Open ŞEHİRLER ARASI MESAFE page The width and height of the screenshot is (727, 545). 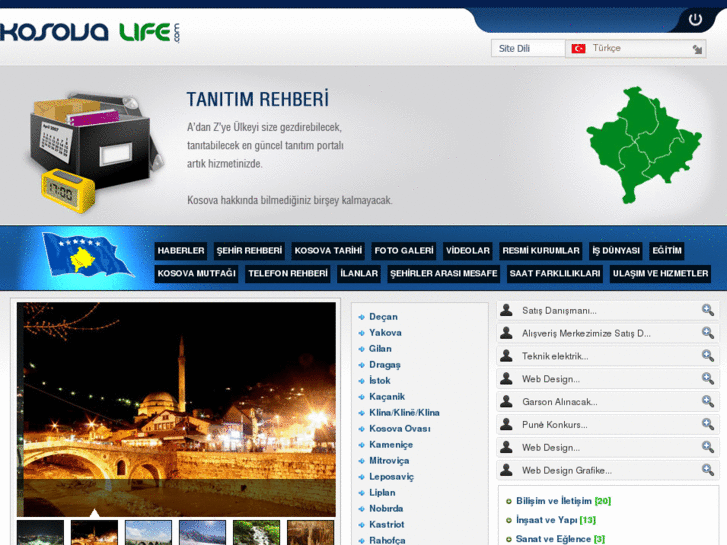pyautogui.click(x=444, y=273)
